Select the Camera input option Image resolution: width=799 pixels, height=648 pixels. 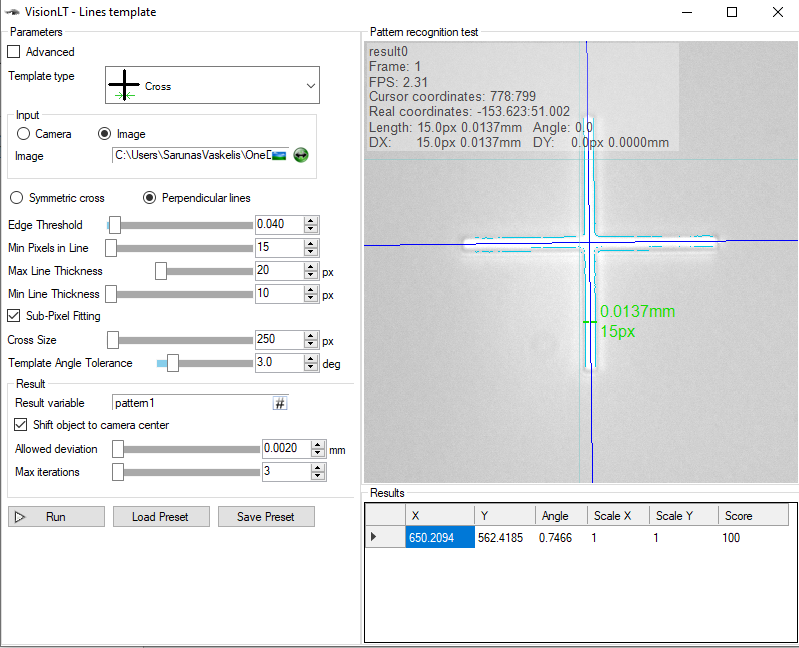coord(24,134)
